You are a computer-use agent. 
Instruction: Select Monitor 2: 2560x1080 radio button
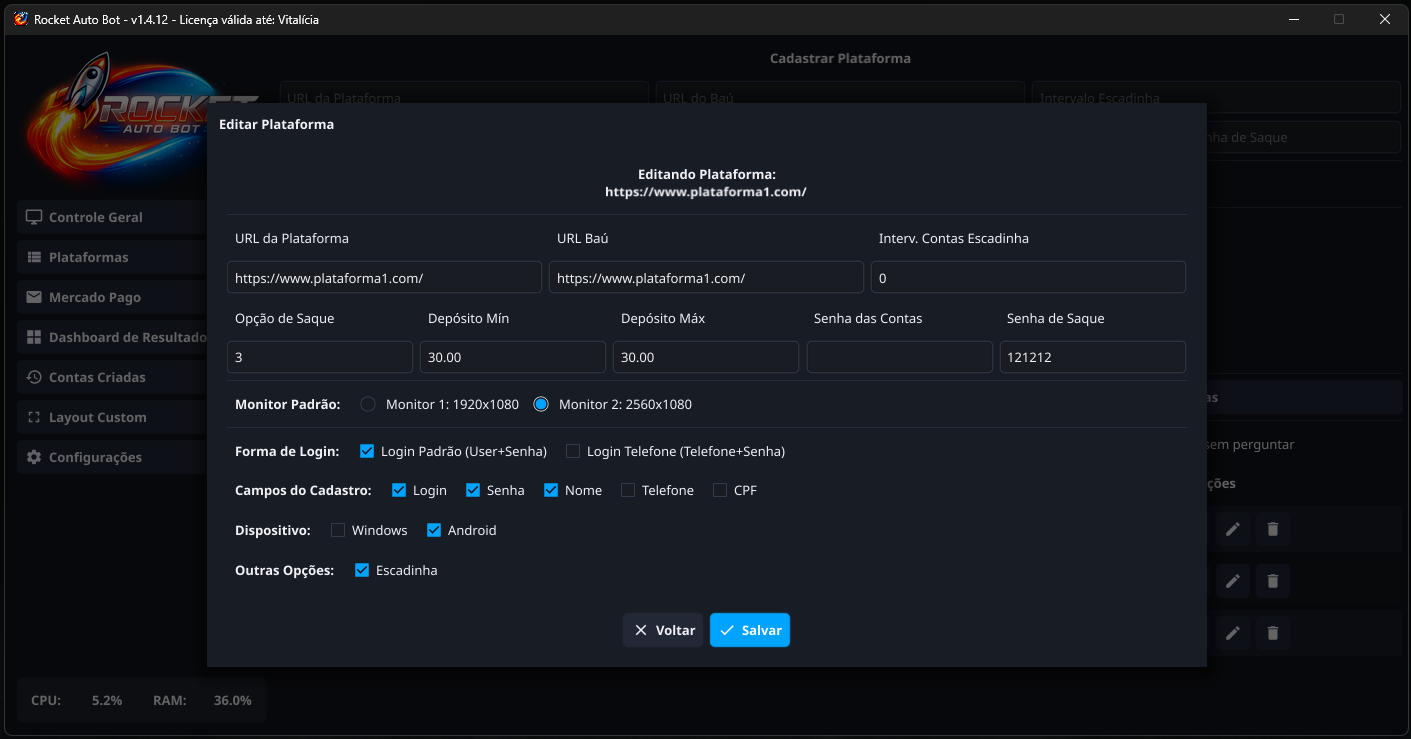pyautogui.click(x=541, y=405)
